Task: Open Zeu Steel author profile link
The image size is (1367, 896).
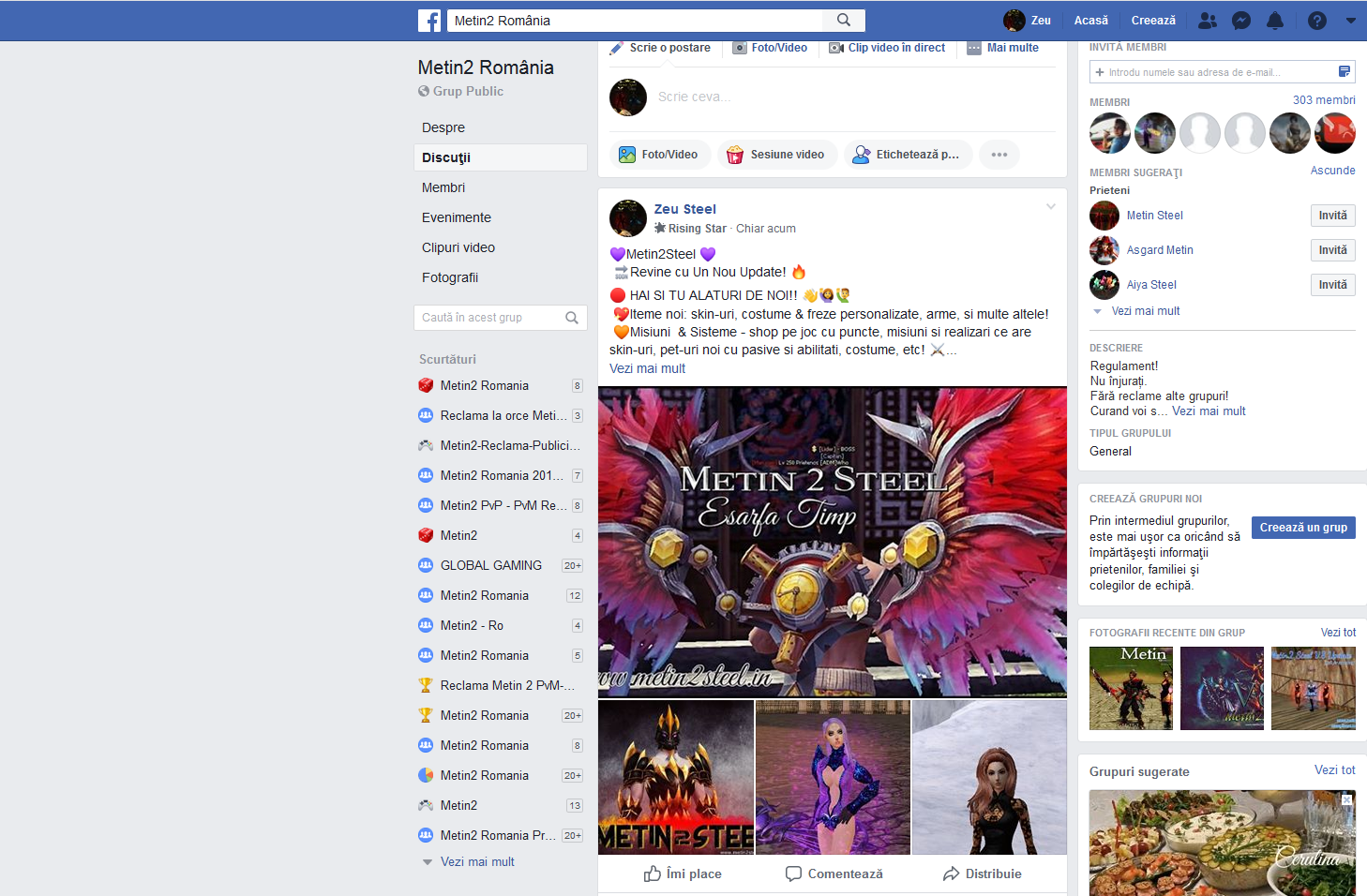Action: click(x=685, y=209)
